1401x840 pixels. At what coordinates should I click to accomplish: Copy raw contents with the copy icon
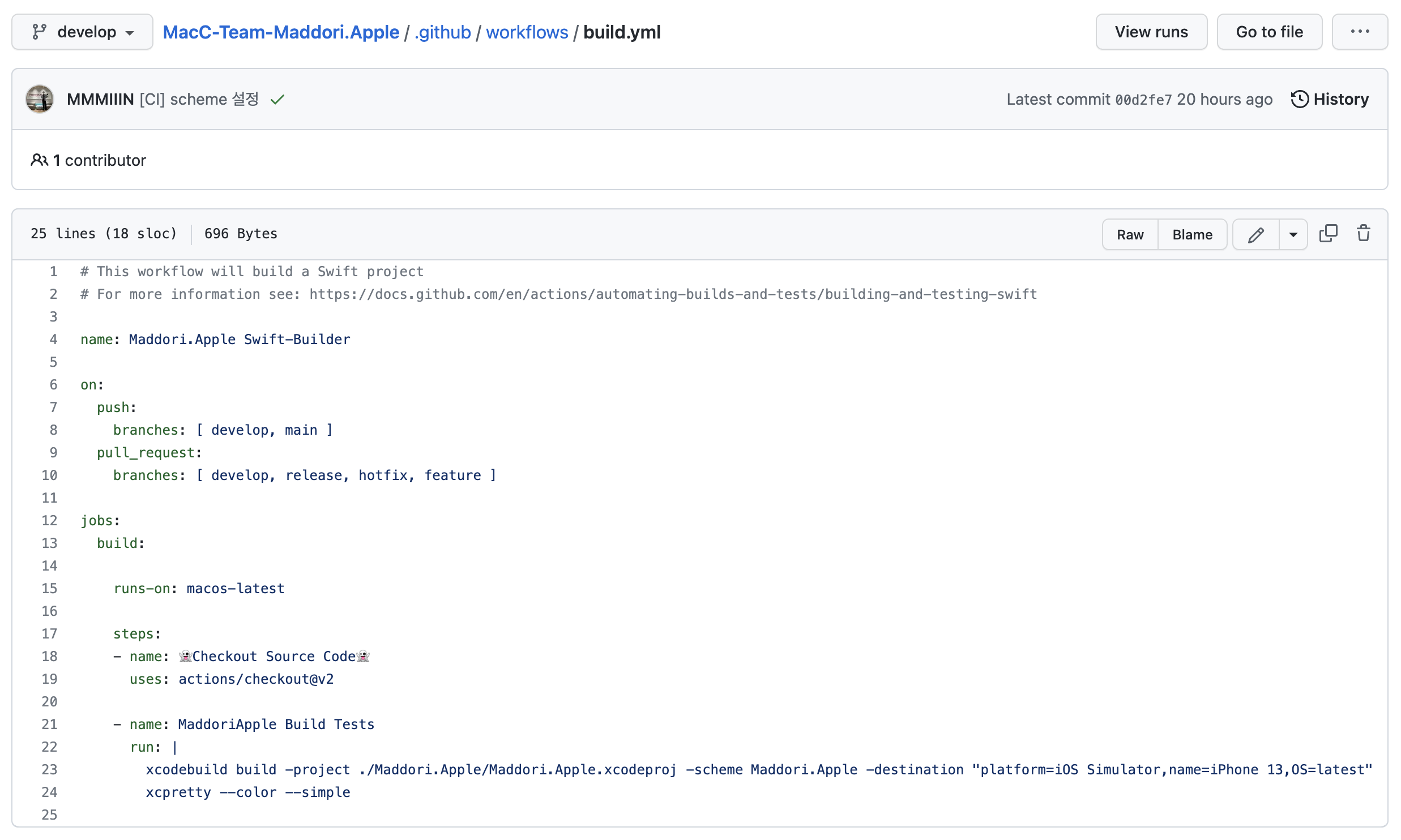1328,234
